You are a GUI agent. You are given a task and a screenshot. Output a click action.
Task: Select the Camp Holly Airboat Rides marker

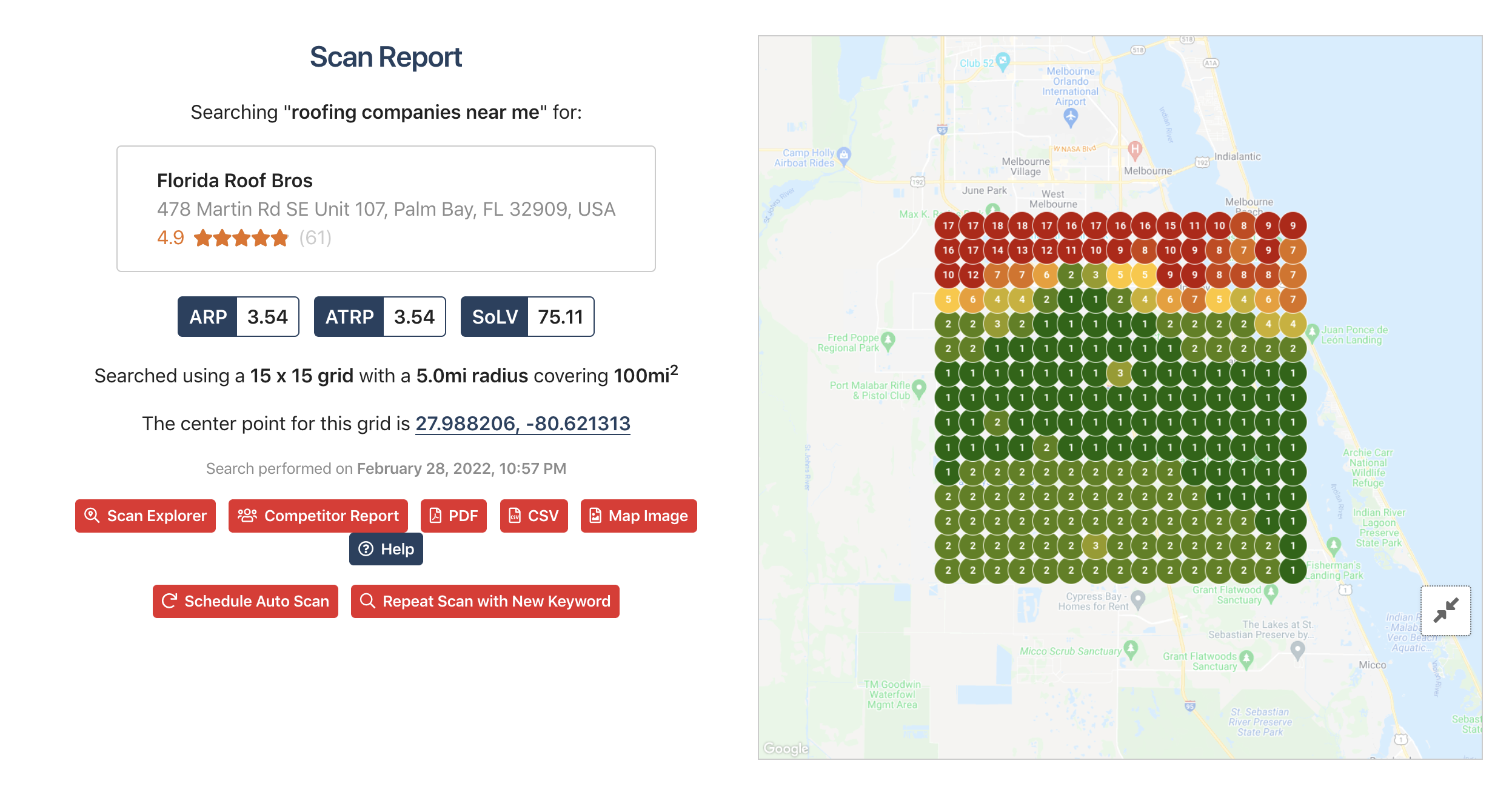[x=844, y=156]
